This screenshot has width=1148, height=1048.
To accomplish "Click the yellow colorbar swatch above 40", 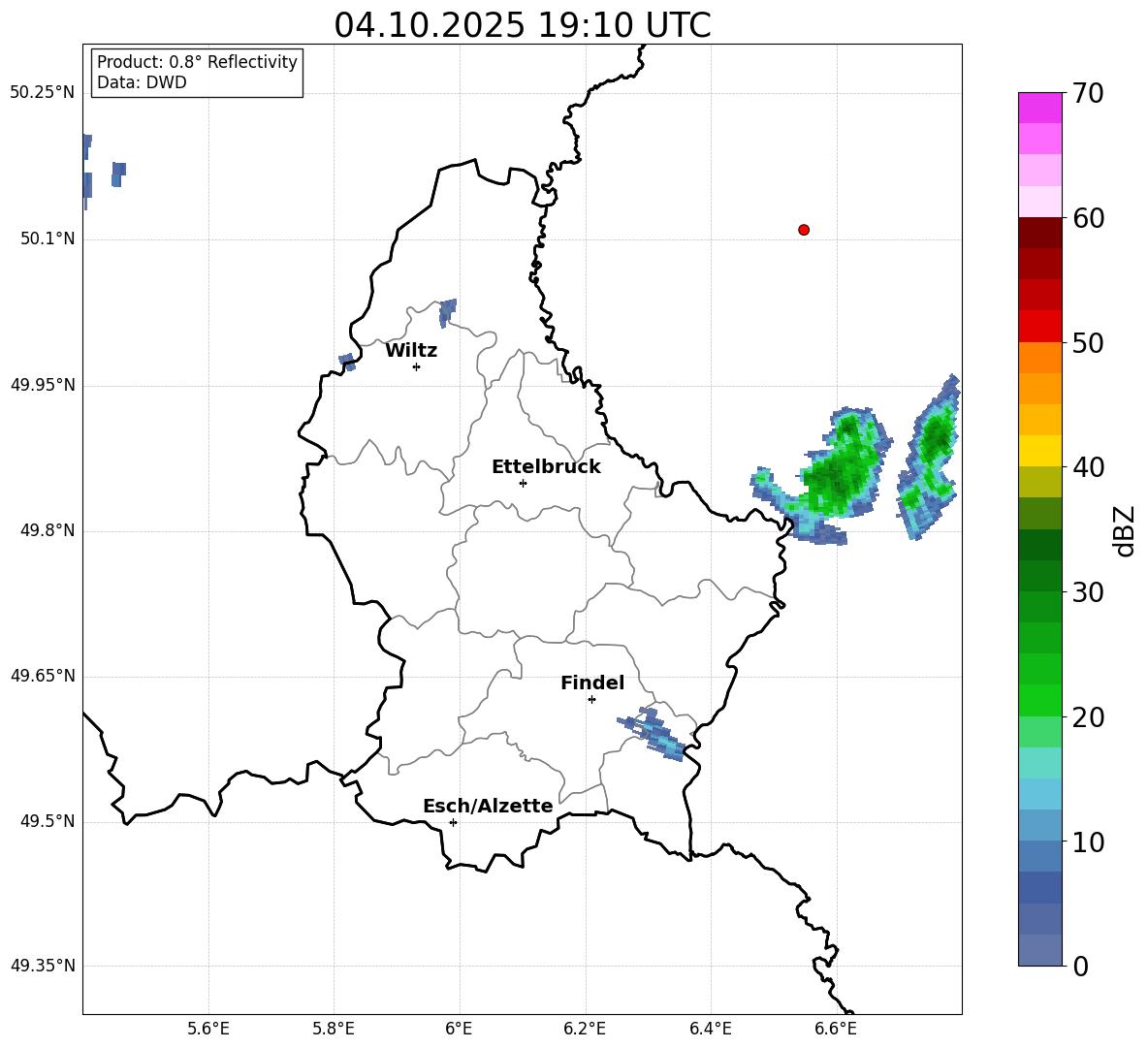I will point(1039,451).
